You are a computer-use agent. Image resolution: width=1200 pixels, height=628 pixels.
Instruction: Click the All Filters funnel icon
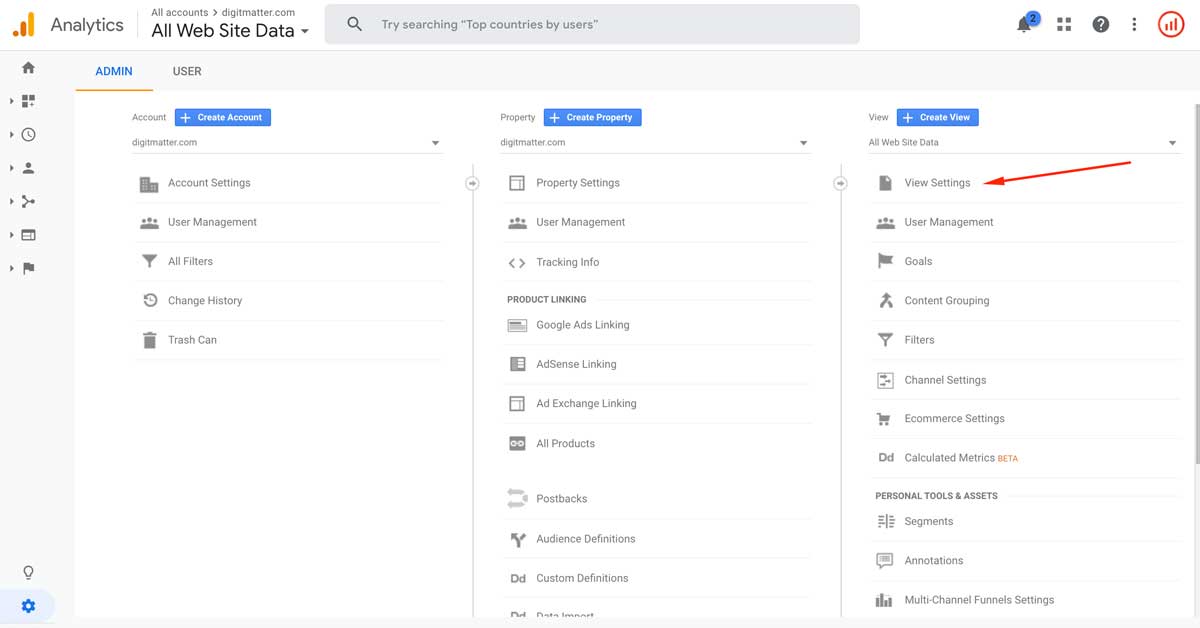(x=149, y=262)
